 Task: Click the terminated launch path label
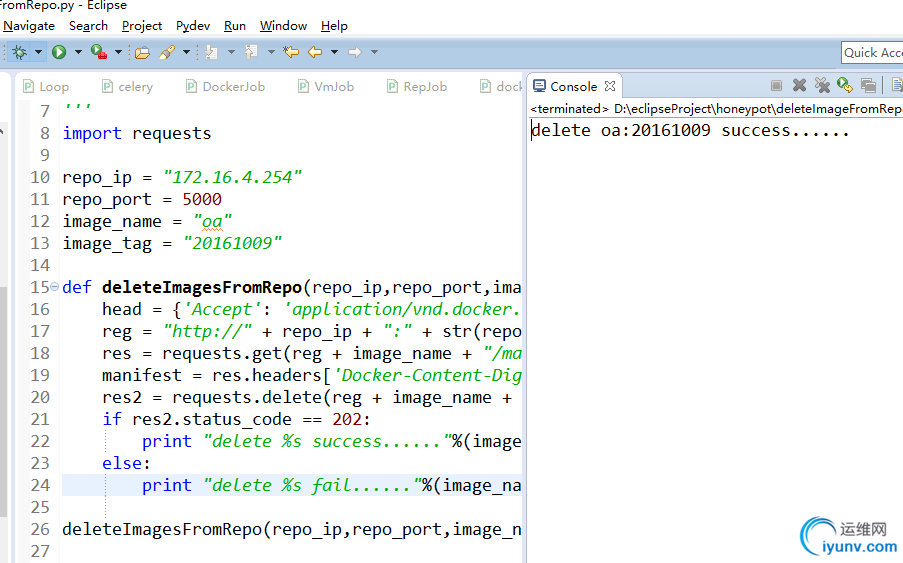click(x=716, y=109)
